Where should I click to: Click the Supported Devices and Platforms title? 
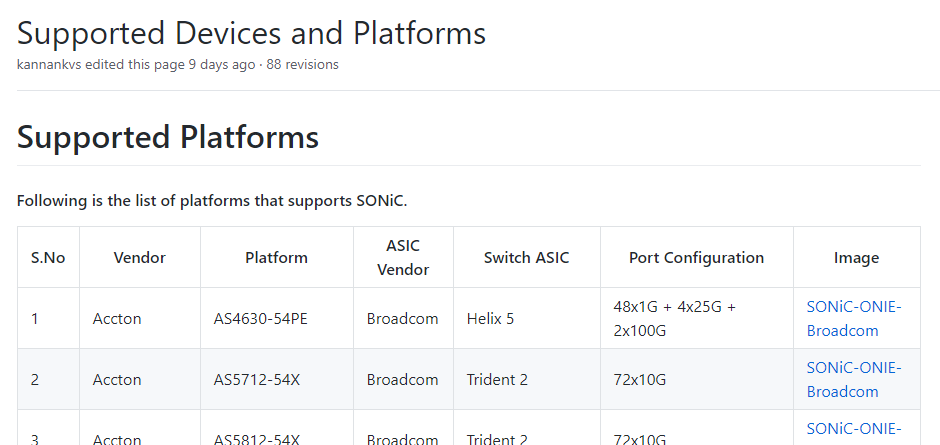point(251,33)
